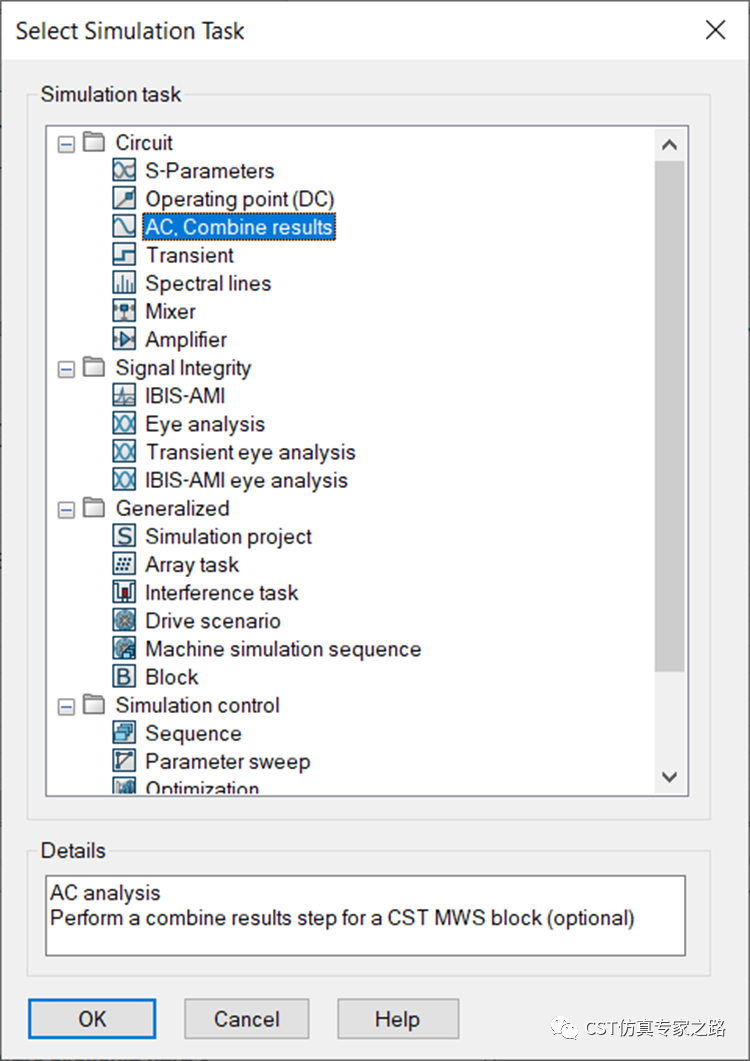Click the IBIS-AMI task icon
750x1061 pixels.
tap(124, 395)
